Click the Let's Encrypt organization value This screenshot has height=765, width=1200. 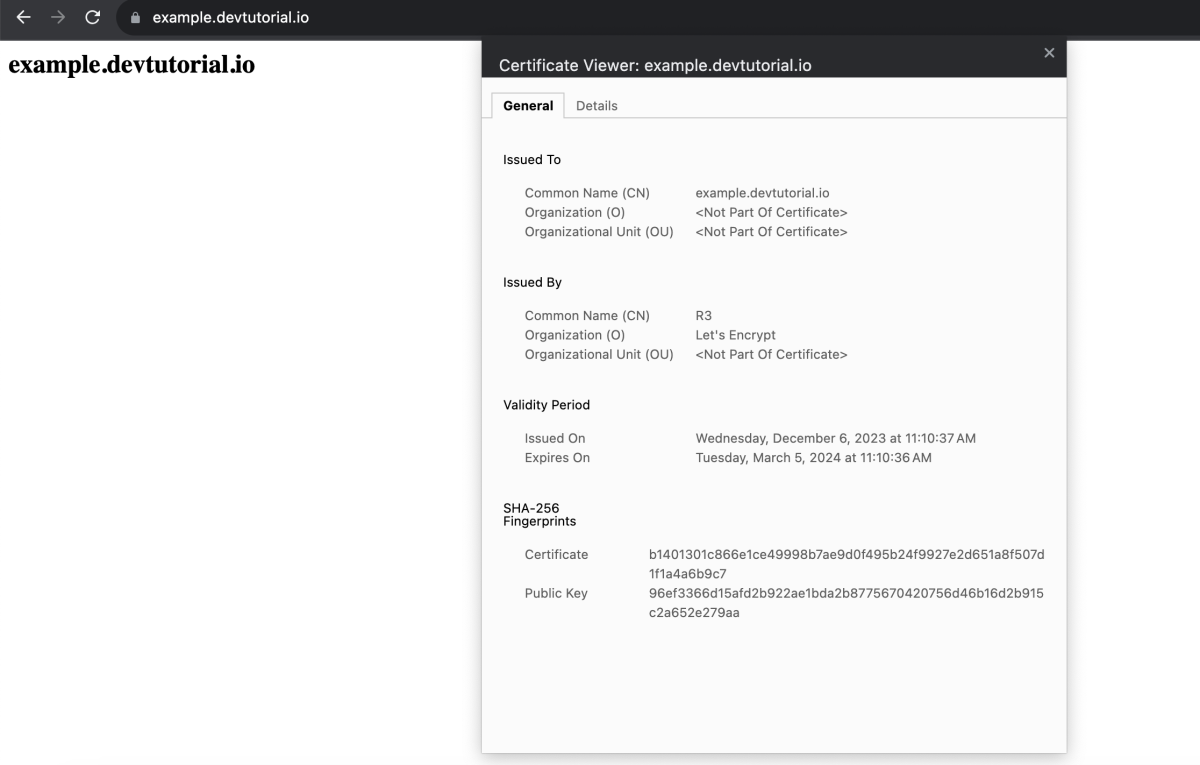click(735, 335)
